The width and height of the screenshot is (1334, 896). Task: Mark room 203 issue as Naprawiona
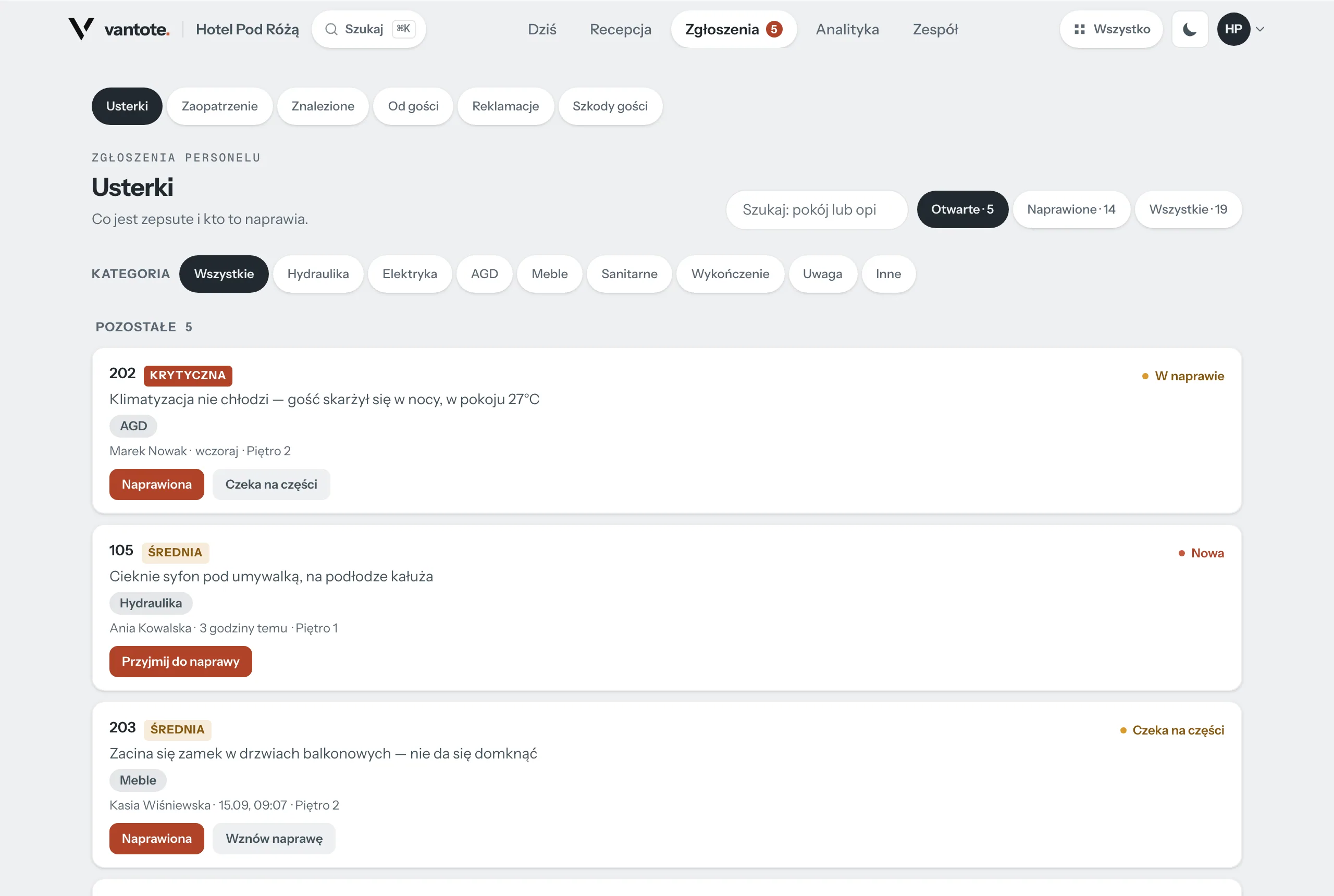pos(157,839)
